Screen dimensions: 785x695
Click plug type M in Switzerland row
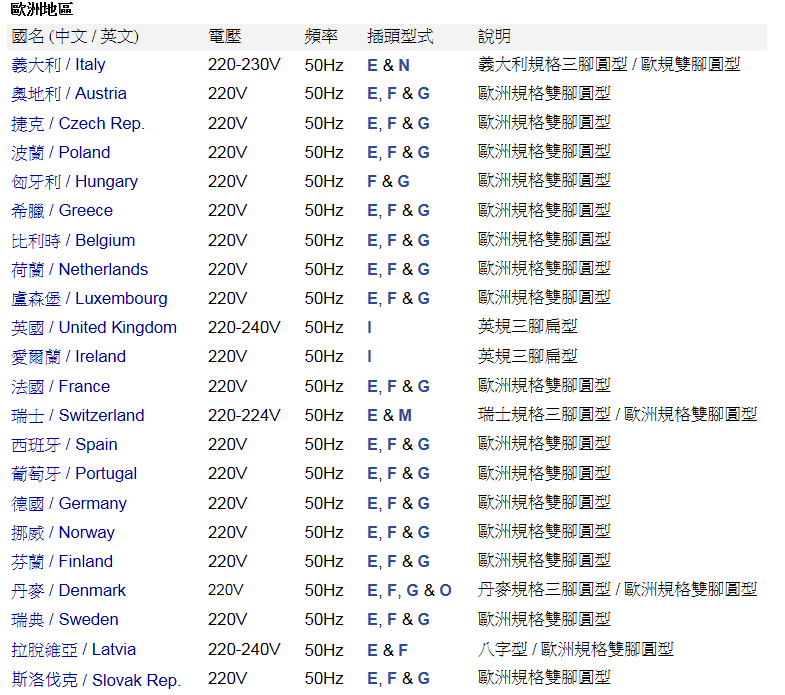pyautogui.click(x=405, y=416)
